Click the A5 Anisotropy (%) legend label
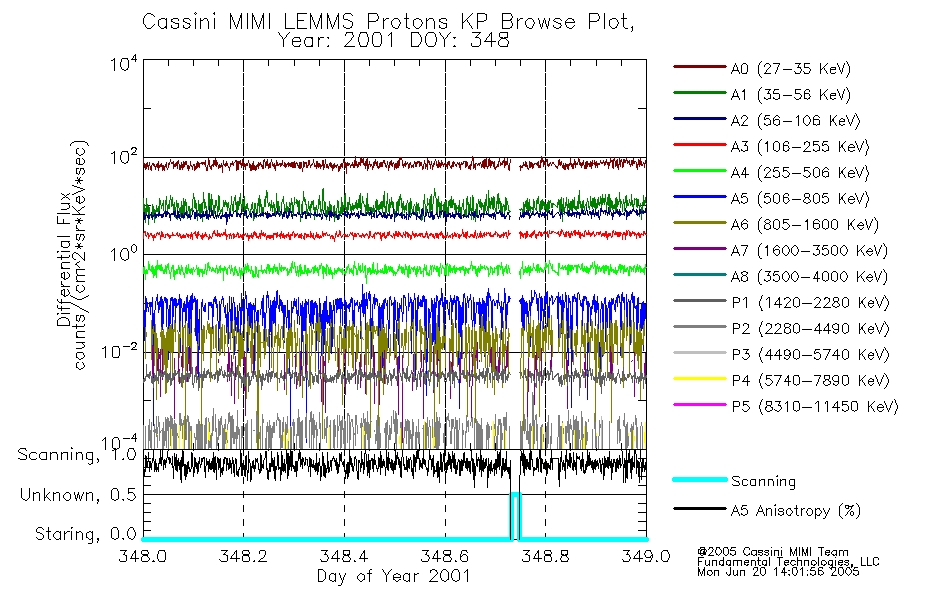 pos(796,511)
